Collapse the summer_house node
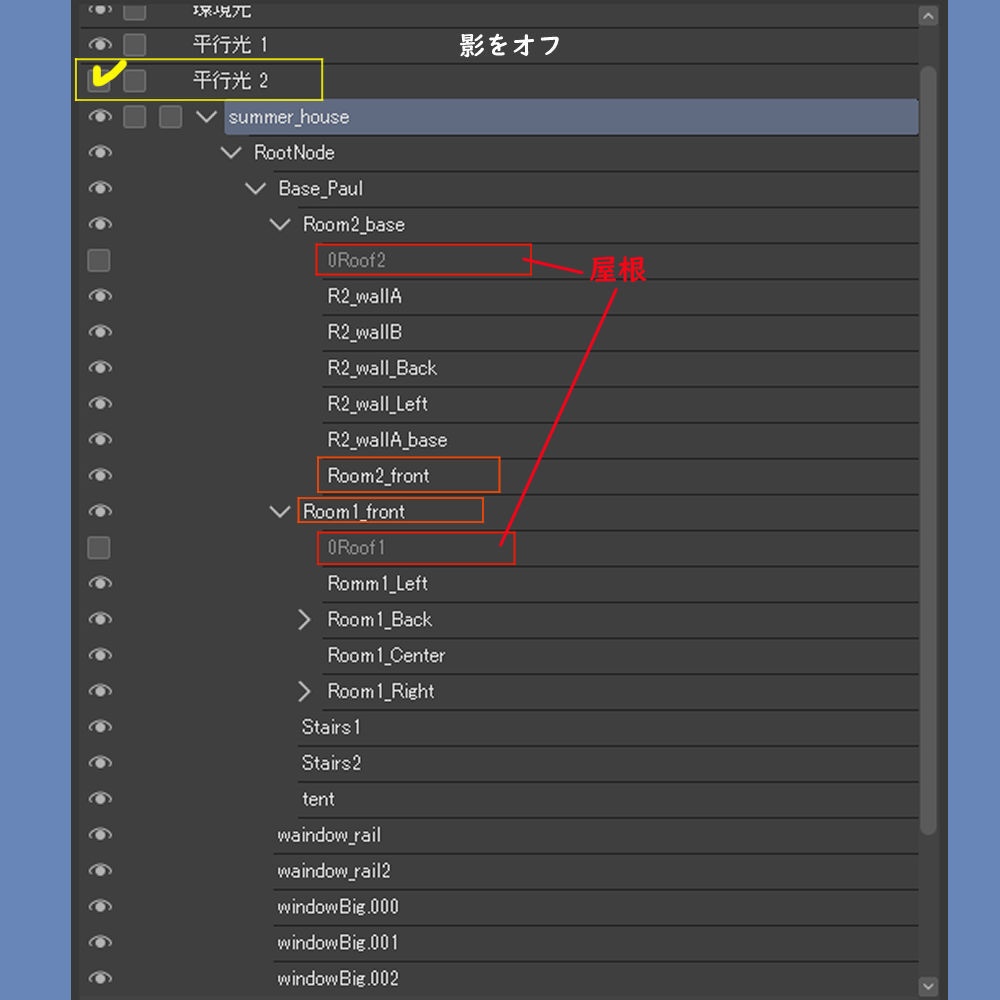This screenshot has width=1000, height=1000. [x=206, y=116]
